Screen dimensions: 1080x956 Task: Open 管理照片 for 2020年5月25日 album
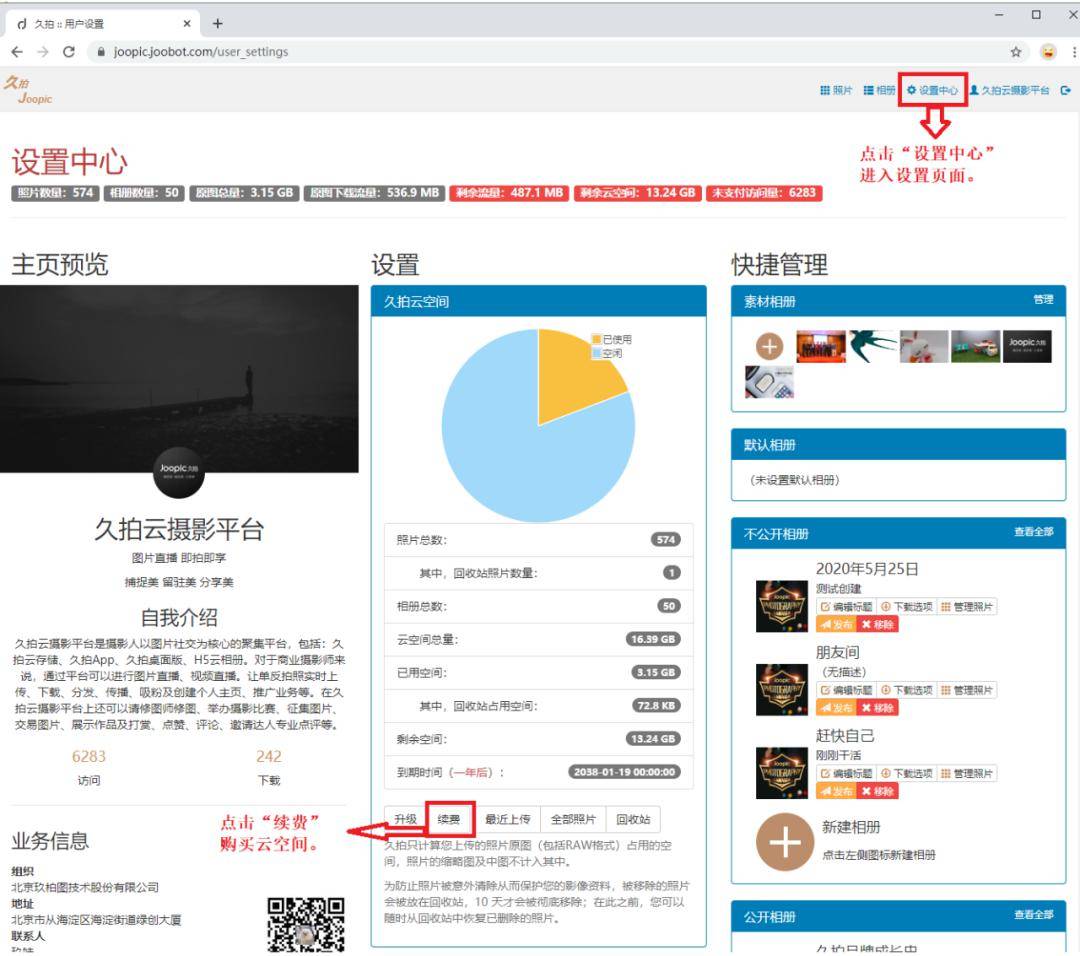point(967,607)
